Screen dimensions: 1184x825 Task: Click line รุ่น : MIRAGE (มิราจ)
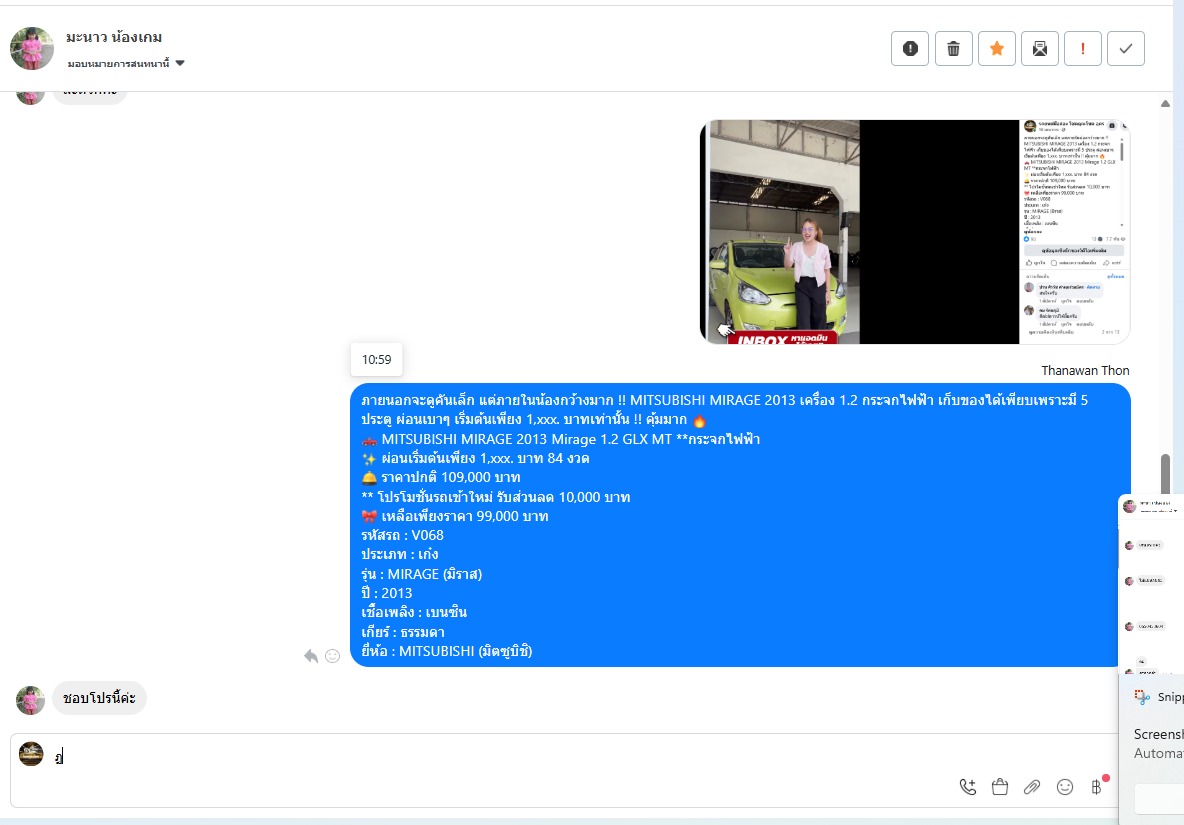pos(421,574)
